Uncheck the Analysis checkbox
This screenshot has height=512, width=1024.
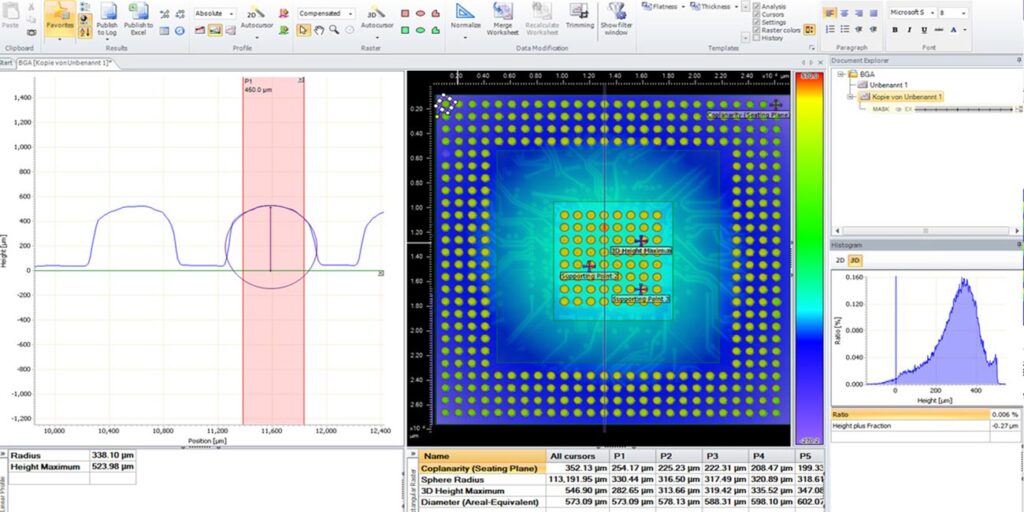[x=755, y=7]
